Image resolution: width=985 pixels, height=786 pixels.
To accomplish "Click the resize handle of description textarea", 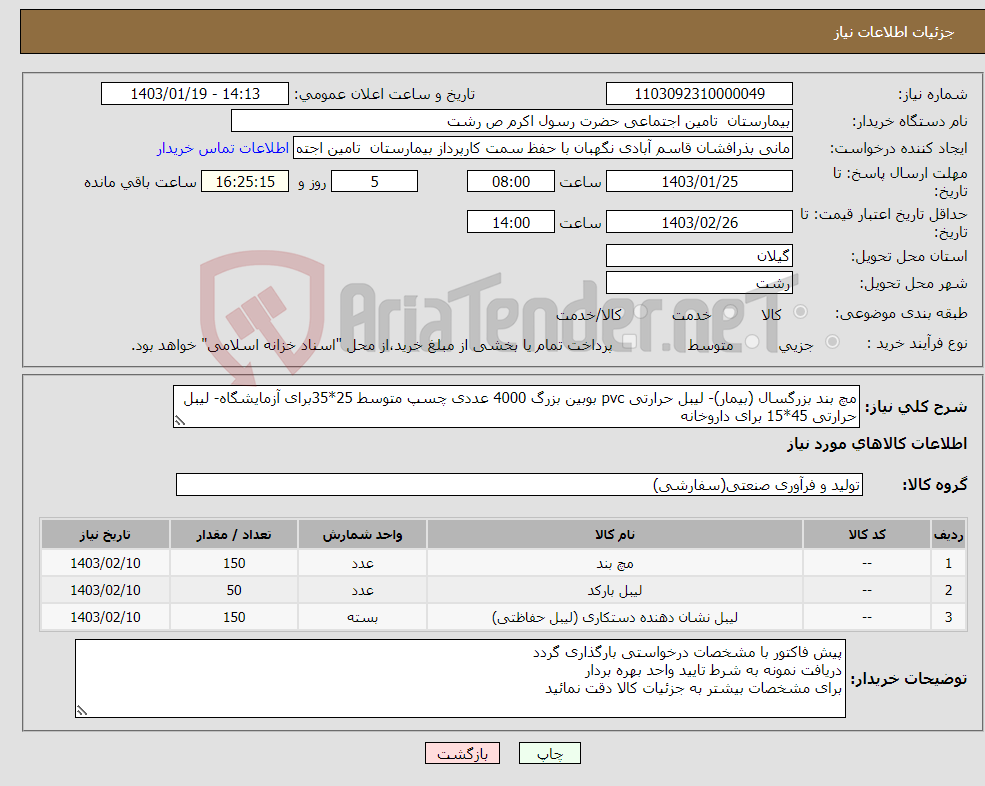I will tap(180, 421).
